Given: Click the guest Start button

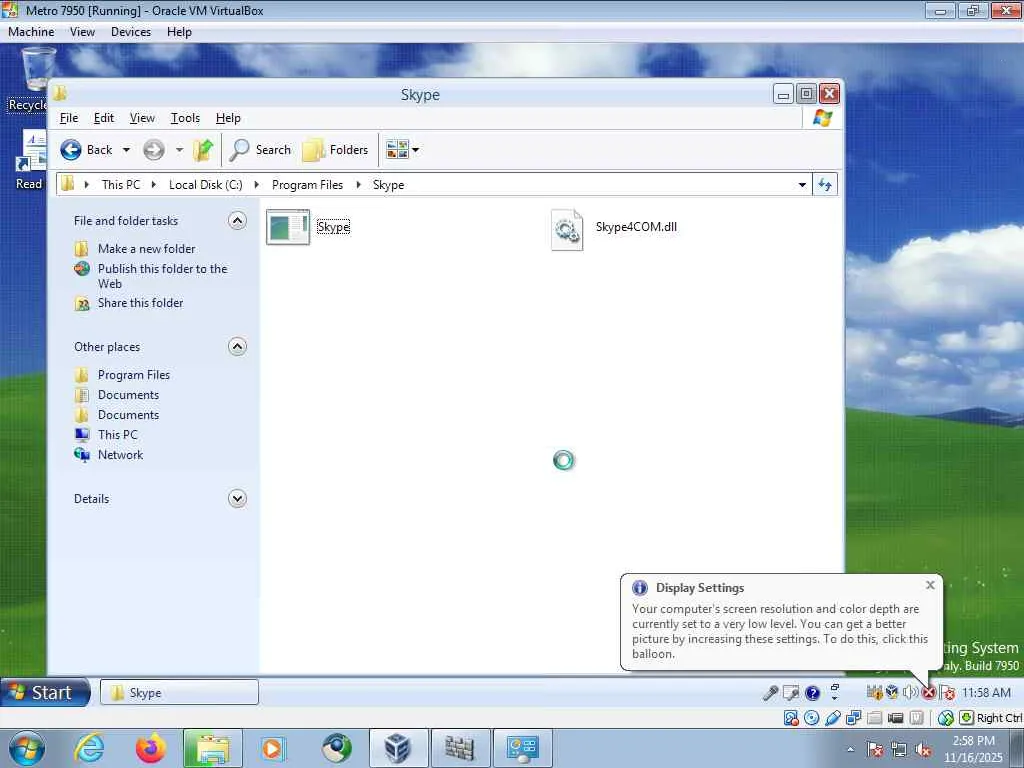Looking at the screenshot, I should click(45, 692).
